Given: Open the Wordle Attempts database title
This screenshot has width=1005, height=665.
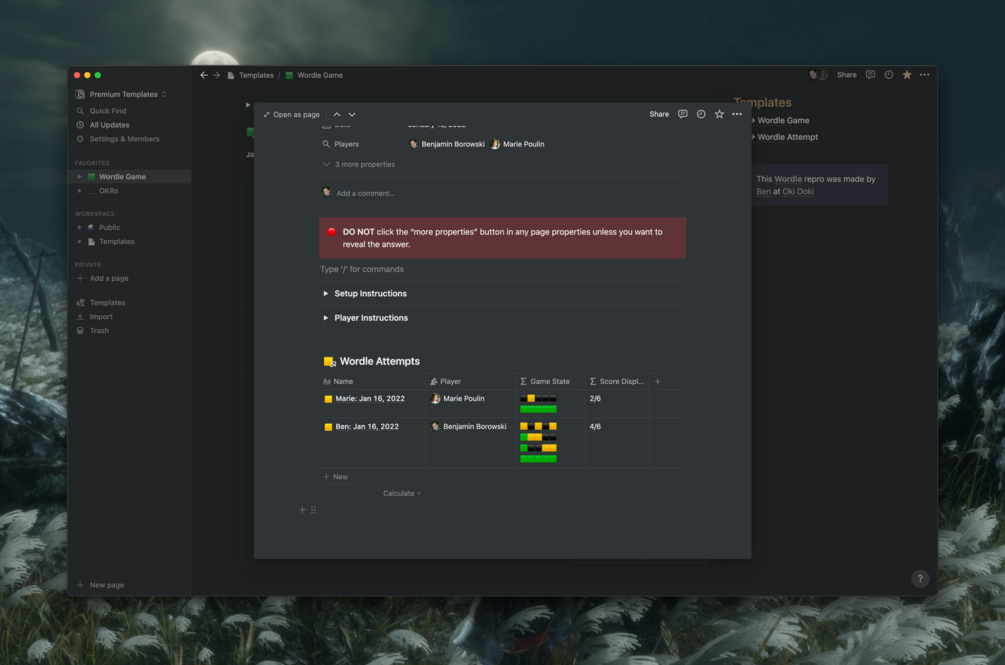Looking at the screenshot, I should click(379, 361).
